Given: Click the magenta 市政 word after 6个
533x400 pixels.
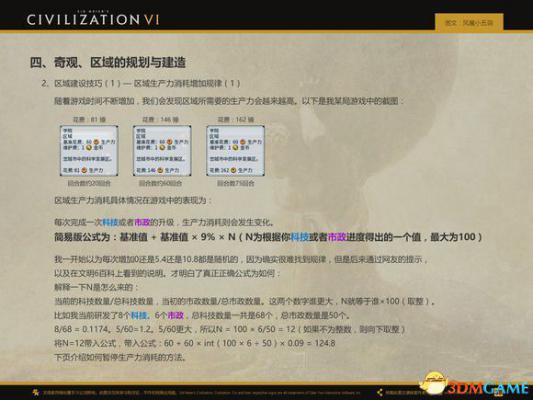Looking at the screenshot, I should pos(176,315).
